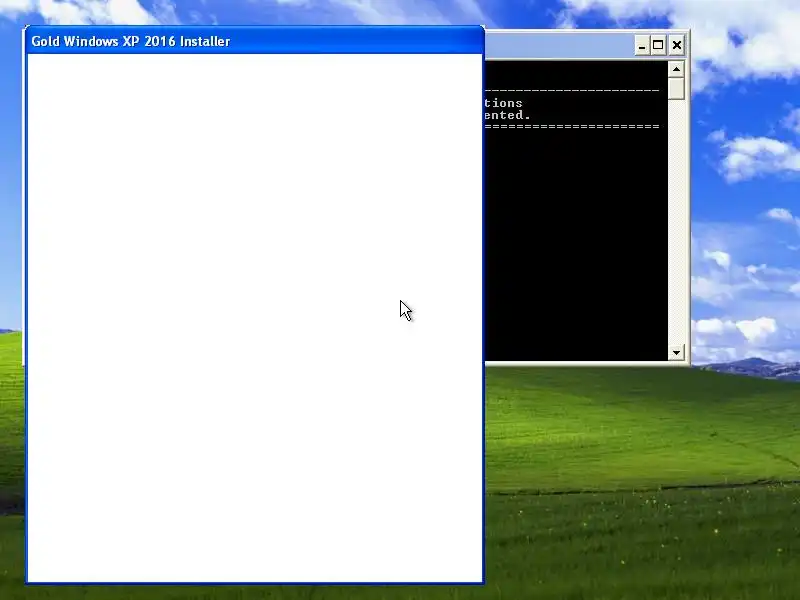Click the Gold Windows XP 2016 Installer title bar
Viewport: 800px width, 600px height.
[255, 41]
